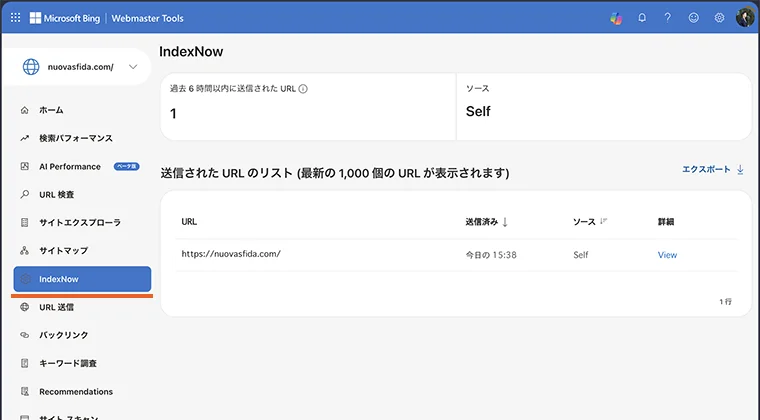
Task: Click the site explorer icon
Action: click(x=25, y=222)
